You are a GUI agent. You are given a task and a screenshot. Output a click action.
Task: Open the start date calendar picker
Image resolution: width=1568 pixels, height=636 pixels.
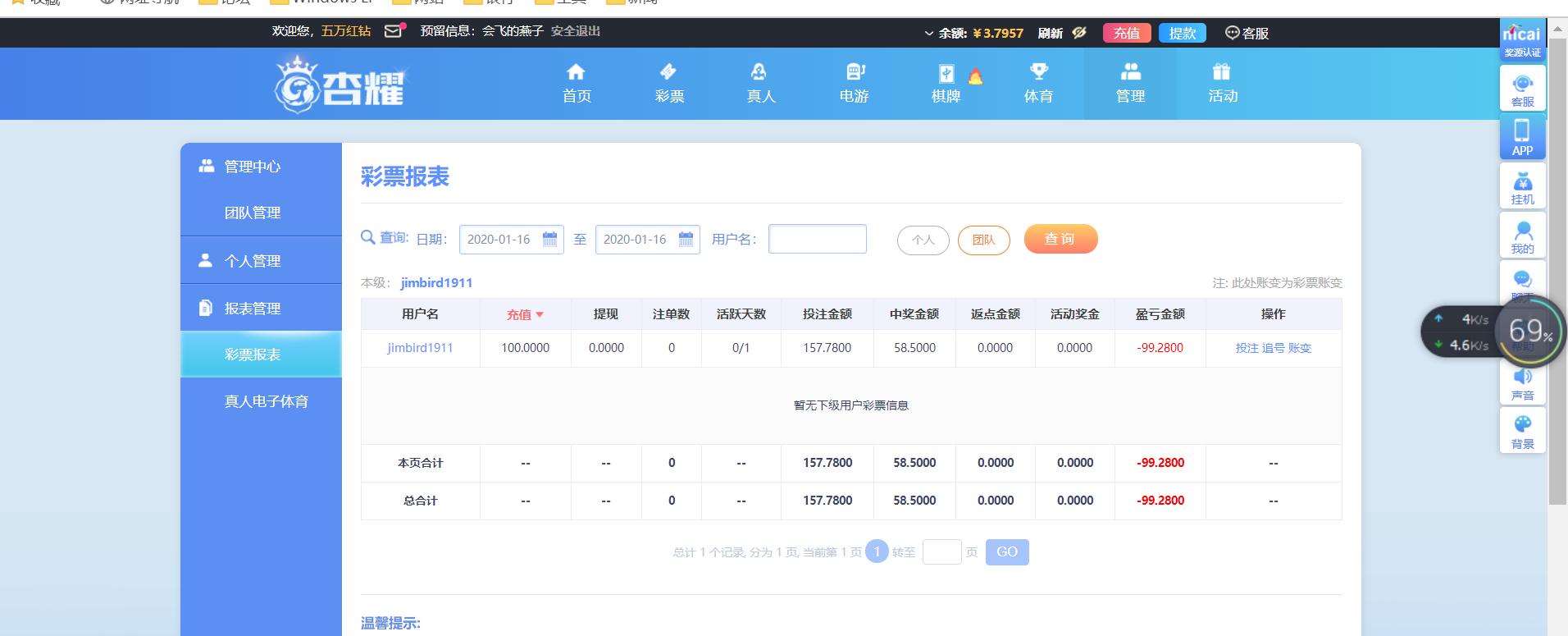(x=550, y=240)
